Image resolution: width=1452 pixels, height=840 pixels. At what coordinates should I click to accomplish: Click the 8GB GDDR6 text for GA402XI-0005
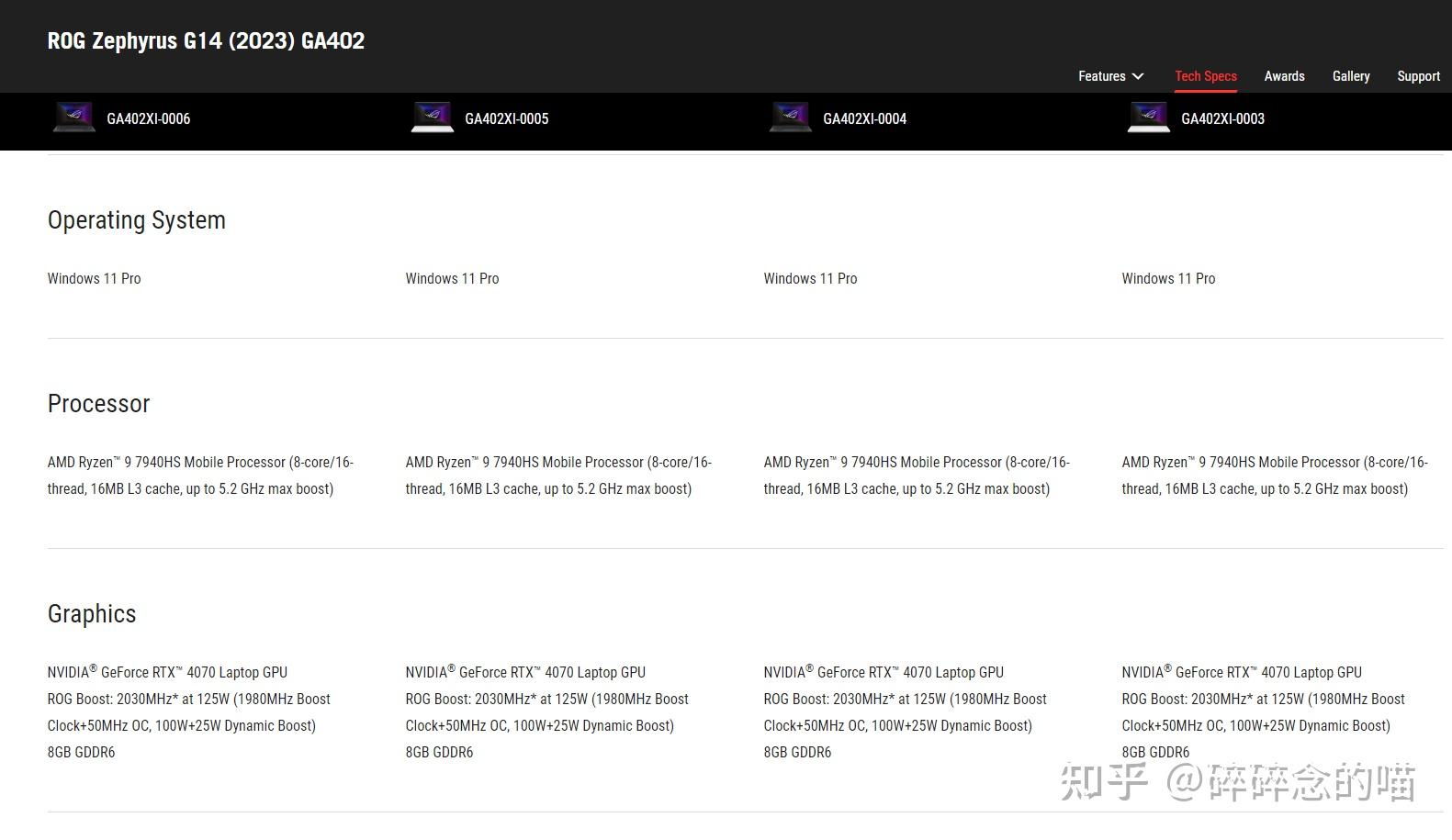(x=440, y=752)
